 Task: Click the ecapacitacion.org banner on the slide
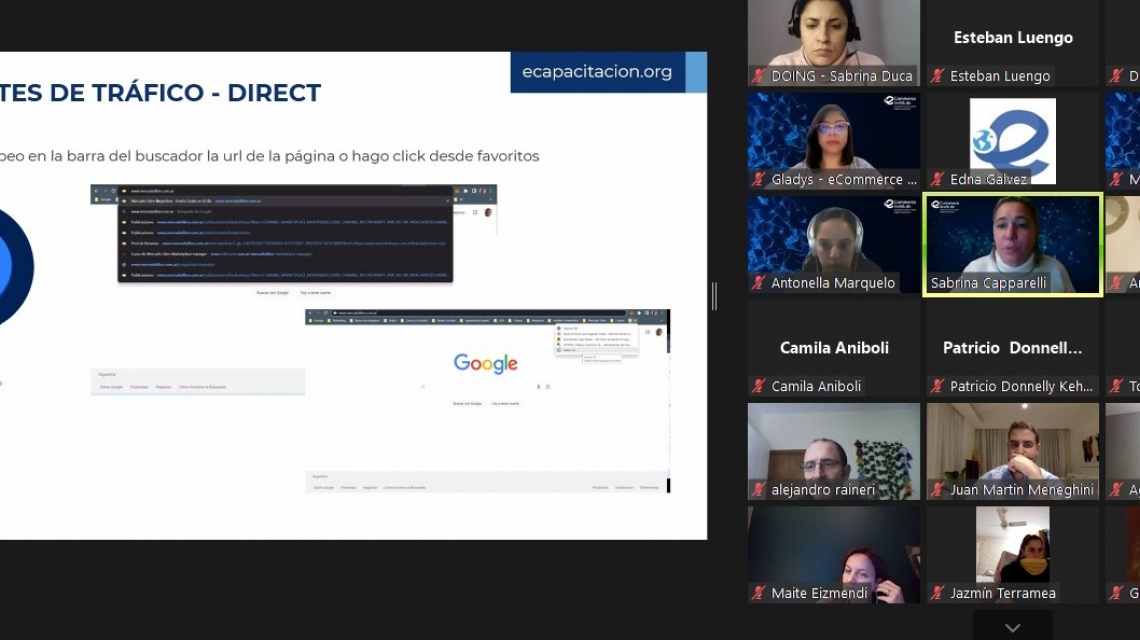click(598, 72)
